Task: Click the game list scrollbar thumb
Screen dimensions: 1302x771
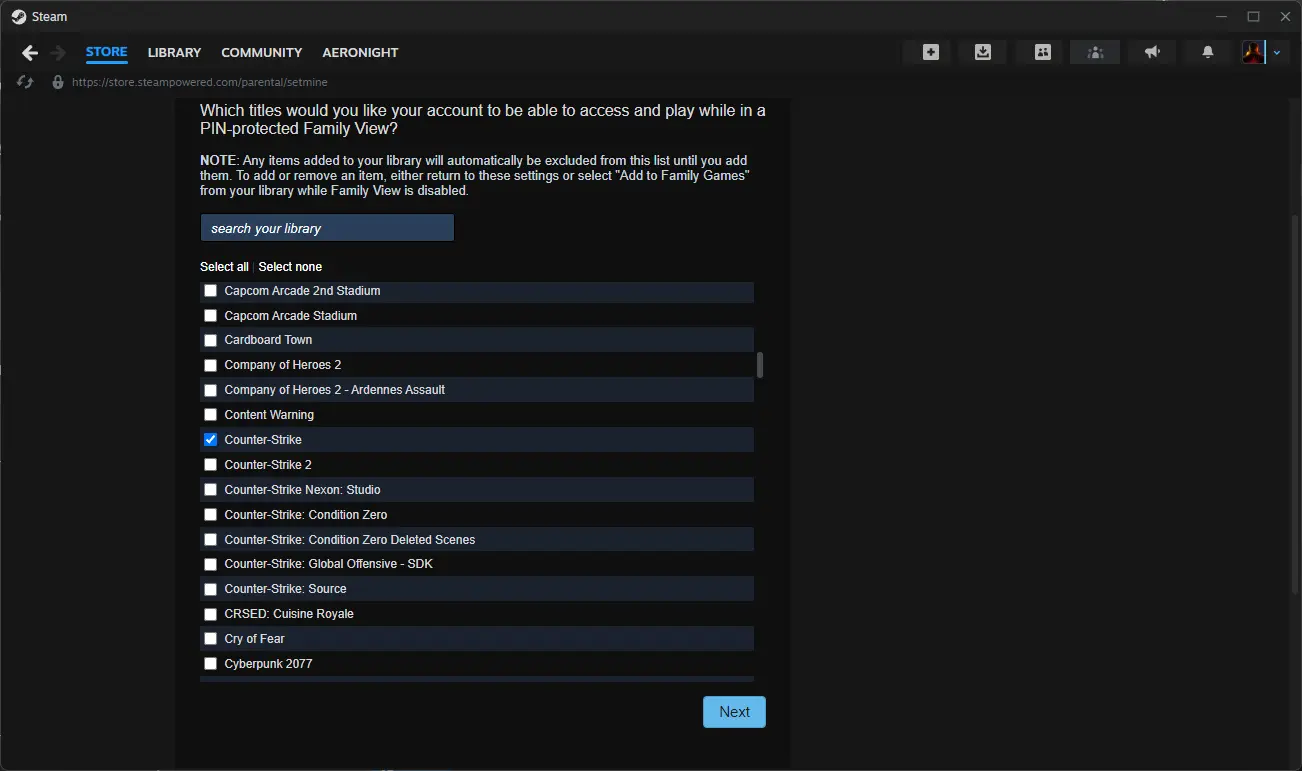Action: pos(760,365)
